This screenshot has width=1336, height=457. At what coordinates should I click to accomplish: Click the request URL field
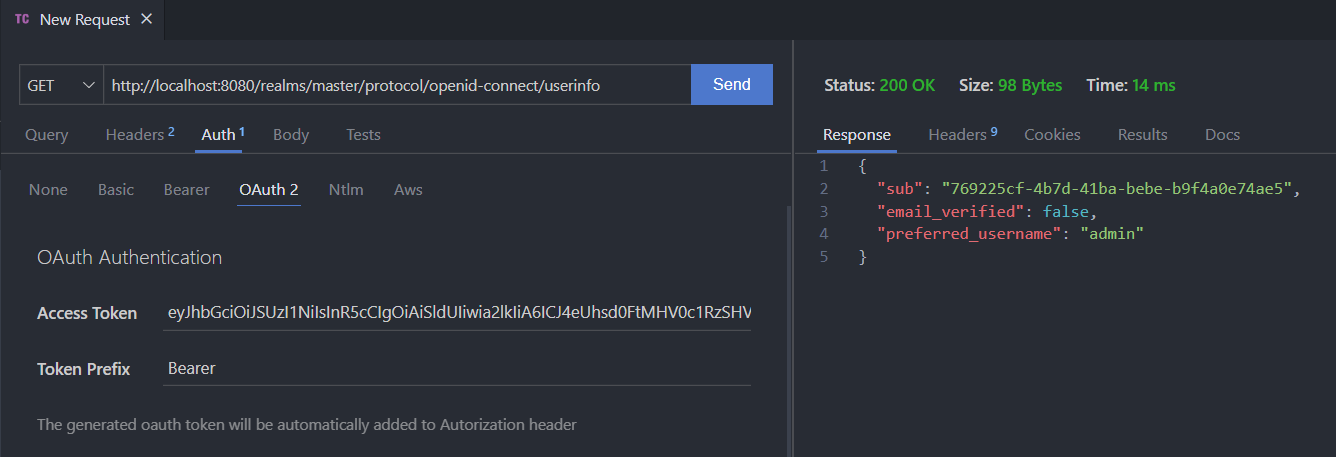[396, 85]
